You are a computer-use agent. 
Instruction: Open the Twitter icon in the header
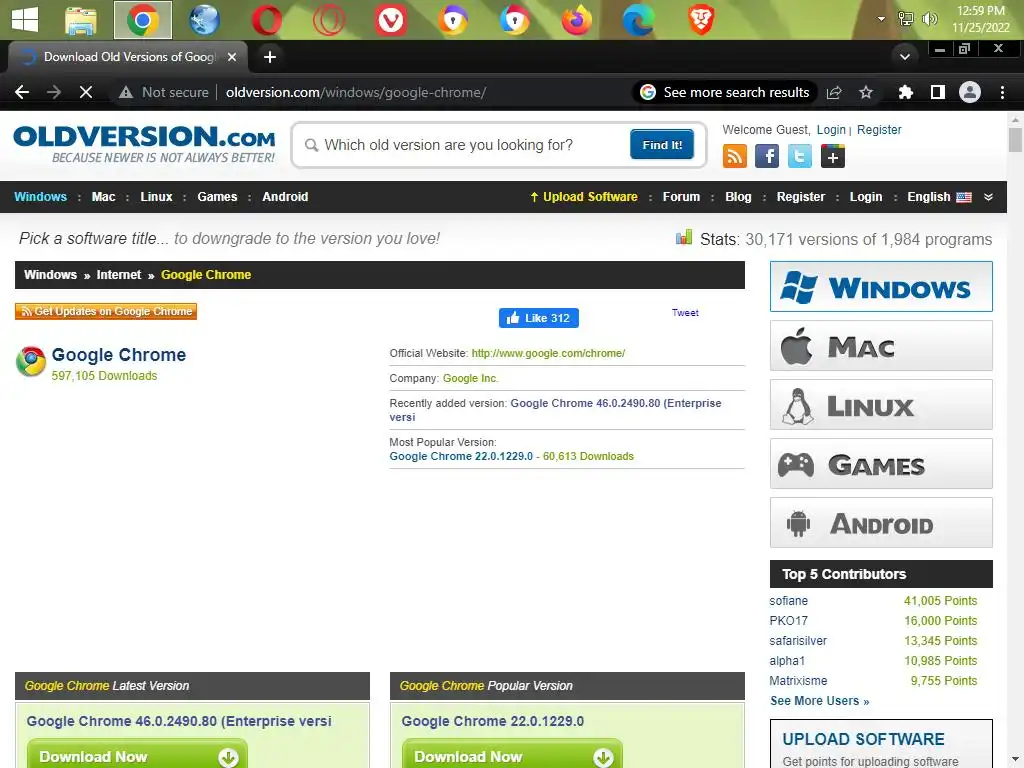coord(799,157)
